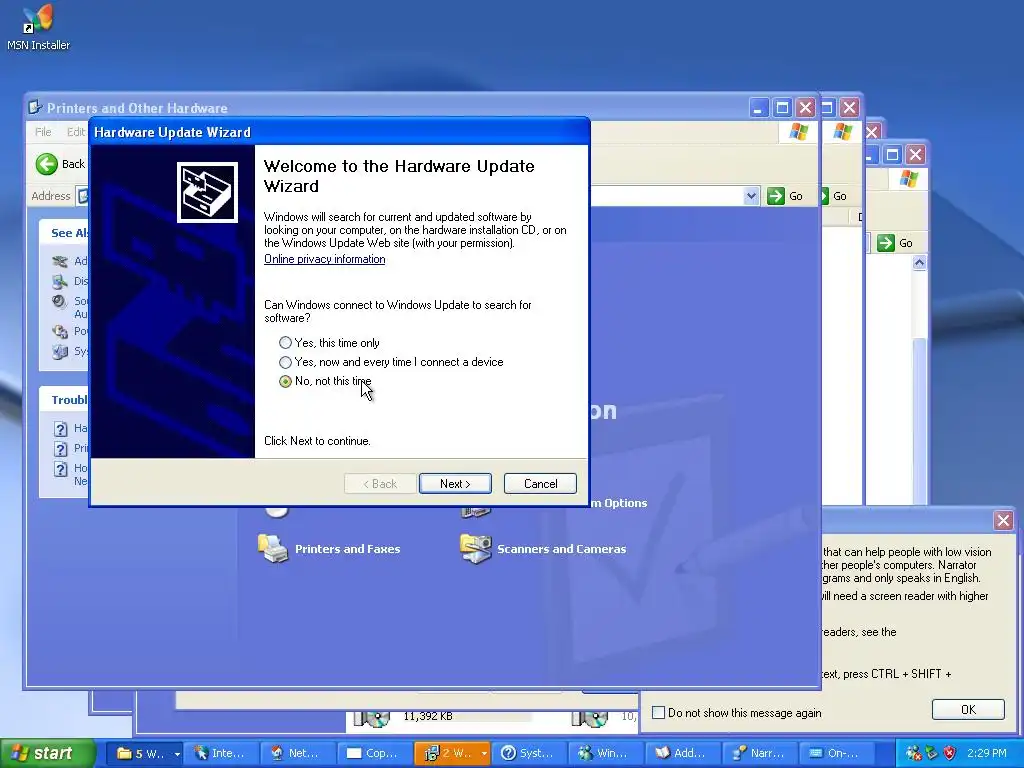Open the MSN Installer desktop shortcut
Image resolution: width=1024 pixels, height=768 pixels.
coord(38,29)
